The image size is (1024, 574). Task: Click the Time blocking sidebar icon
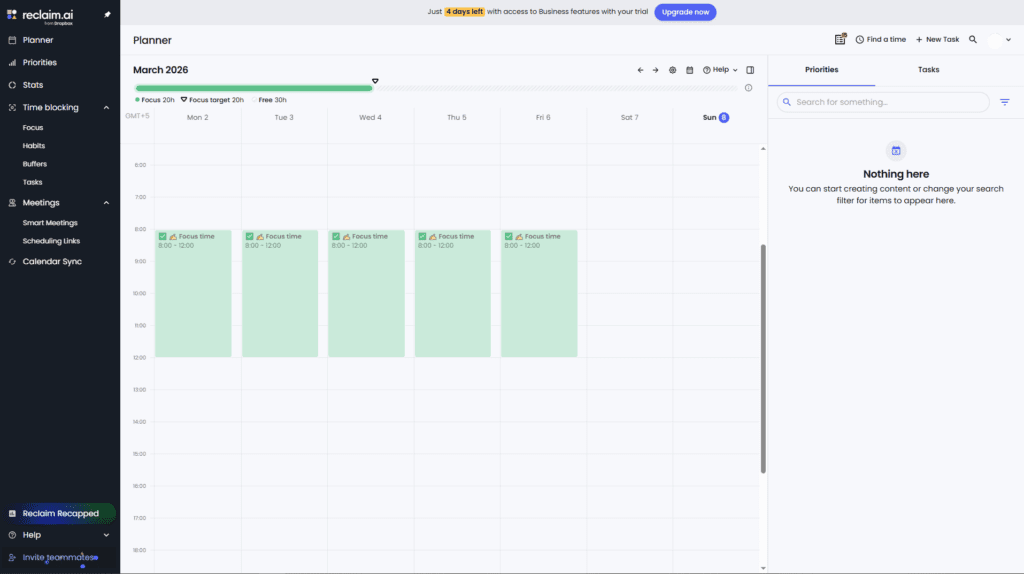[x=12, y=108]
